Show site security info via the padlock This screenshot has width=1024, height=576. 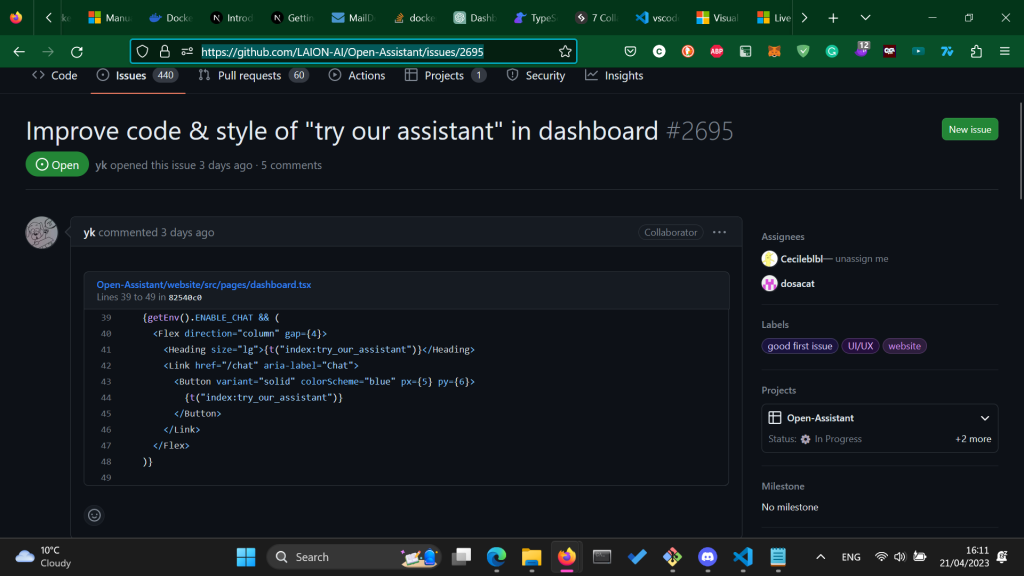pos(165,52)
